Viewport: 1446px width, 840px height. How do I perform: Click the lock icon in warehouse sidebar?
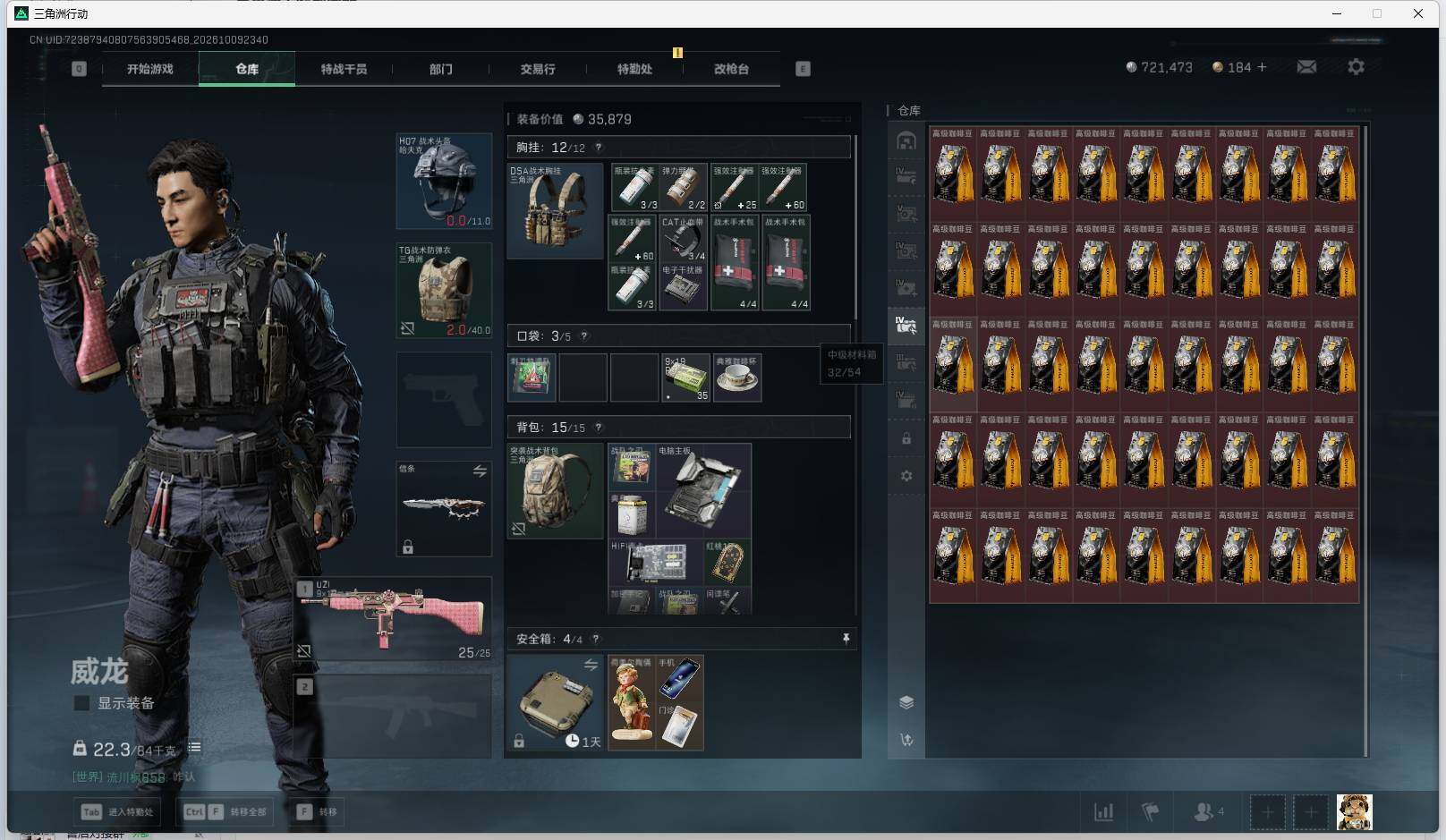[x=906, y=438]
